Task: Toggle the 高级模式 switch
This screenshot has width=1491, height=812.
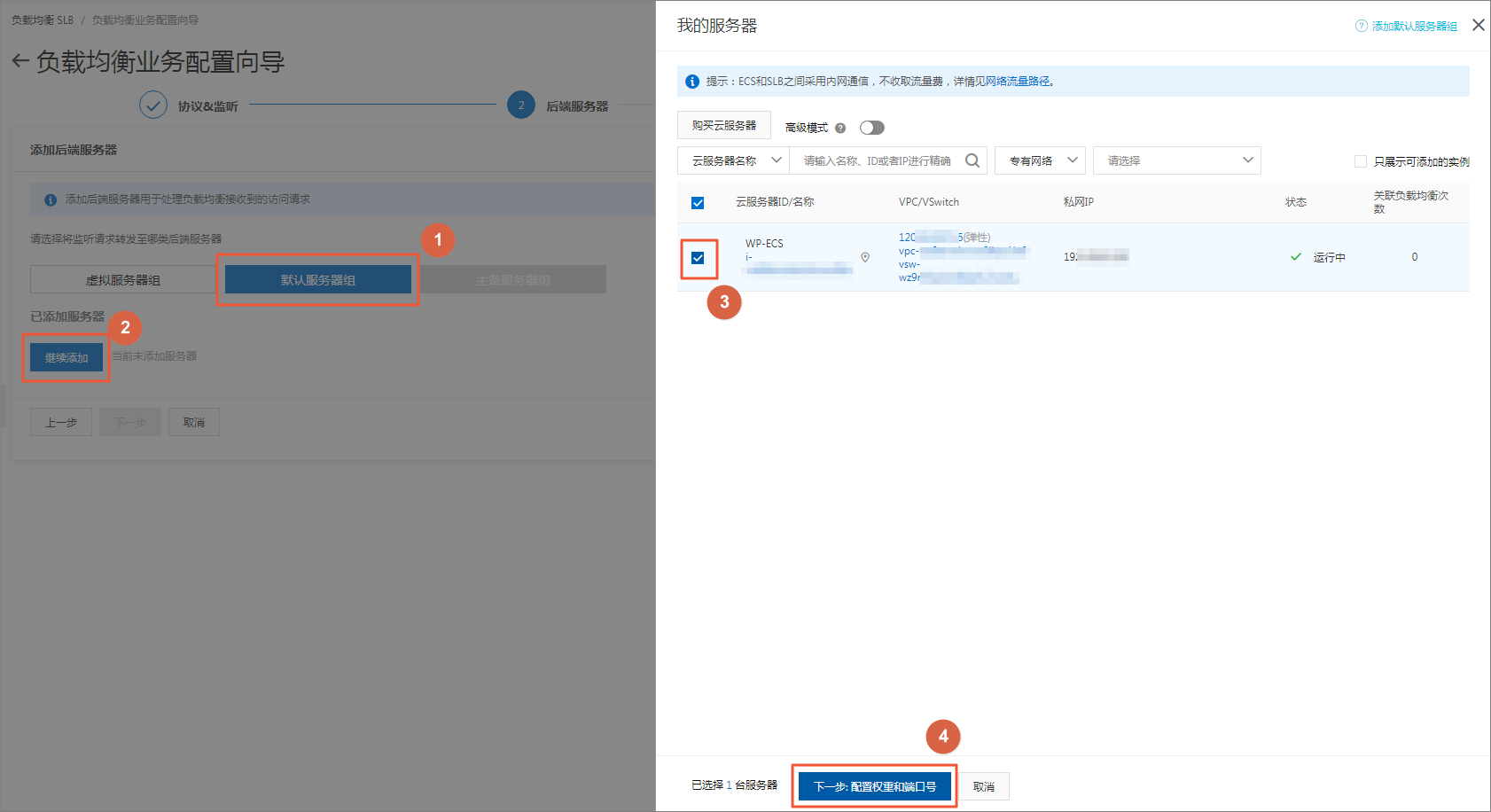Action: (x=872, y=128)
